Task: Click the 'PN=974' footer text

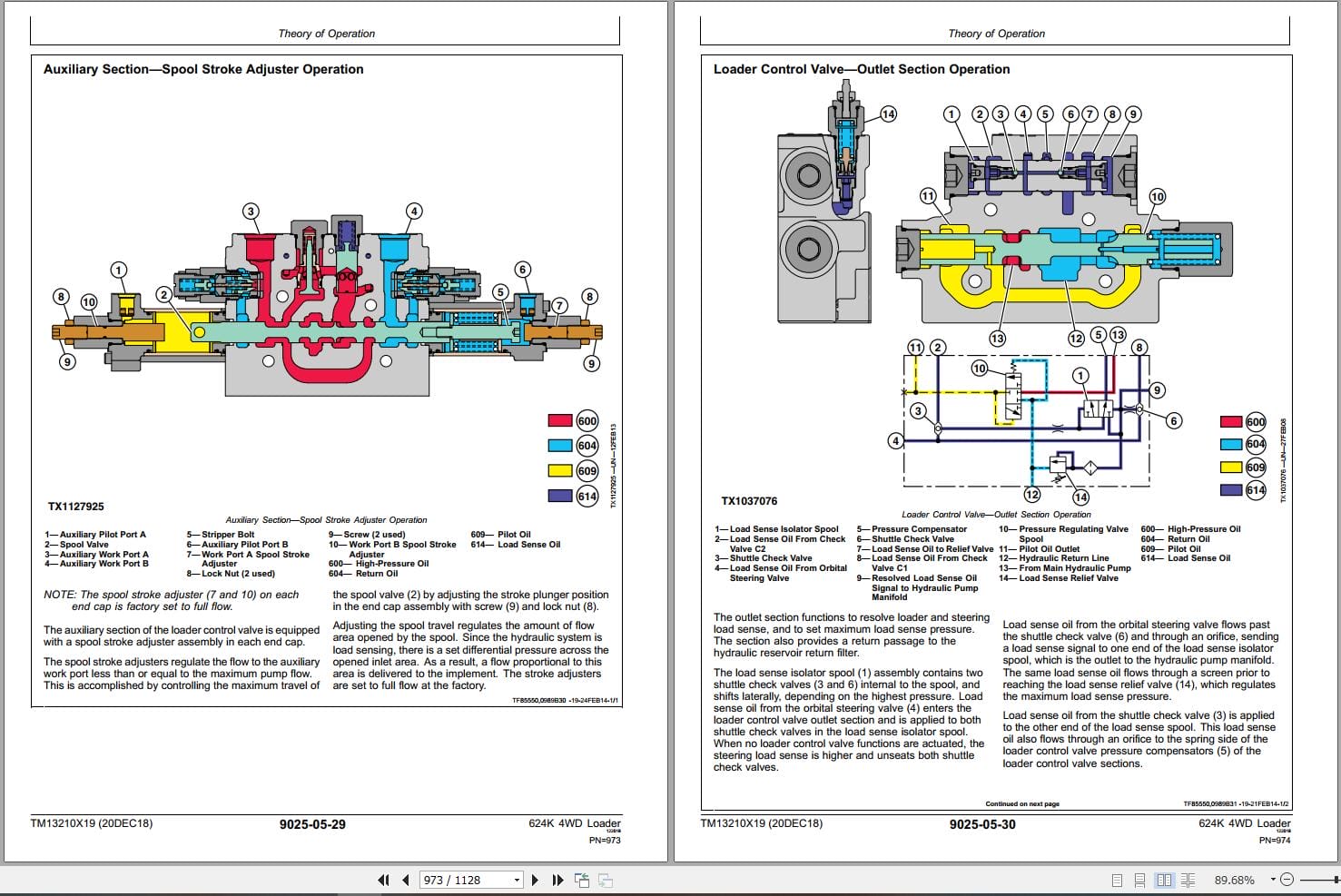Action: click(x=1275, y=840)
